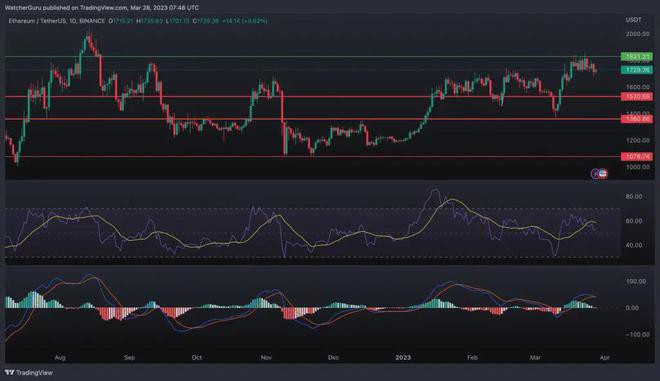The image size is (660, 381).
Task: Click the Apr label on time axis
Action: click(x=604, y=357)
